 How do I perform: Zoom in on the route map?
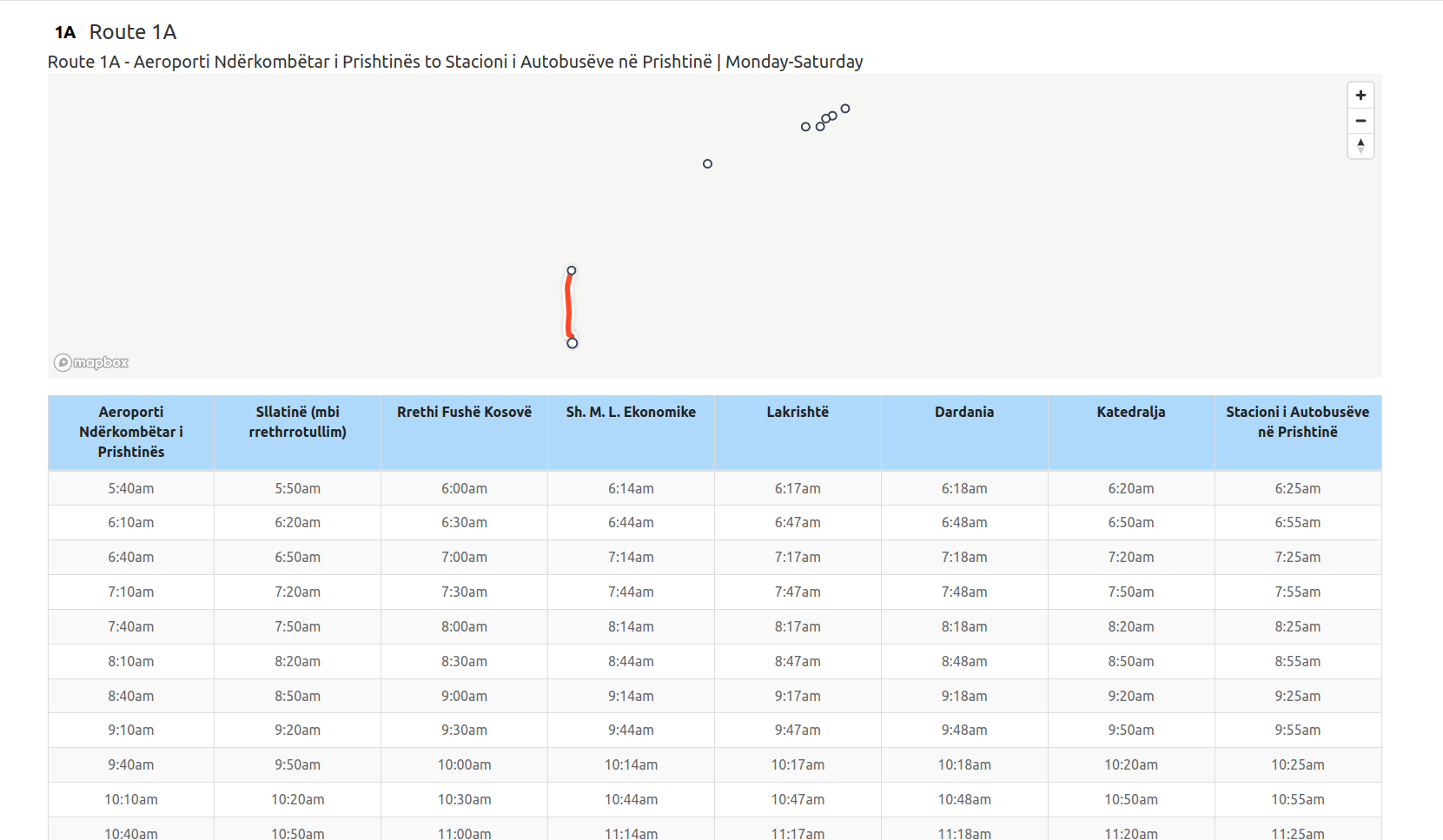coord(1360,96)
